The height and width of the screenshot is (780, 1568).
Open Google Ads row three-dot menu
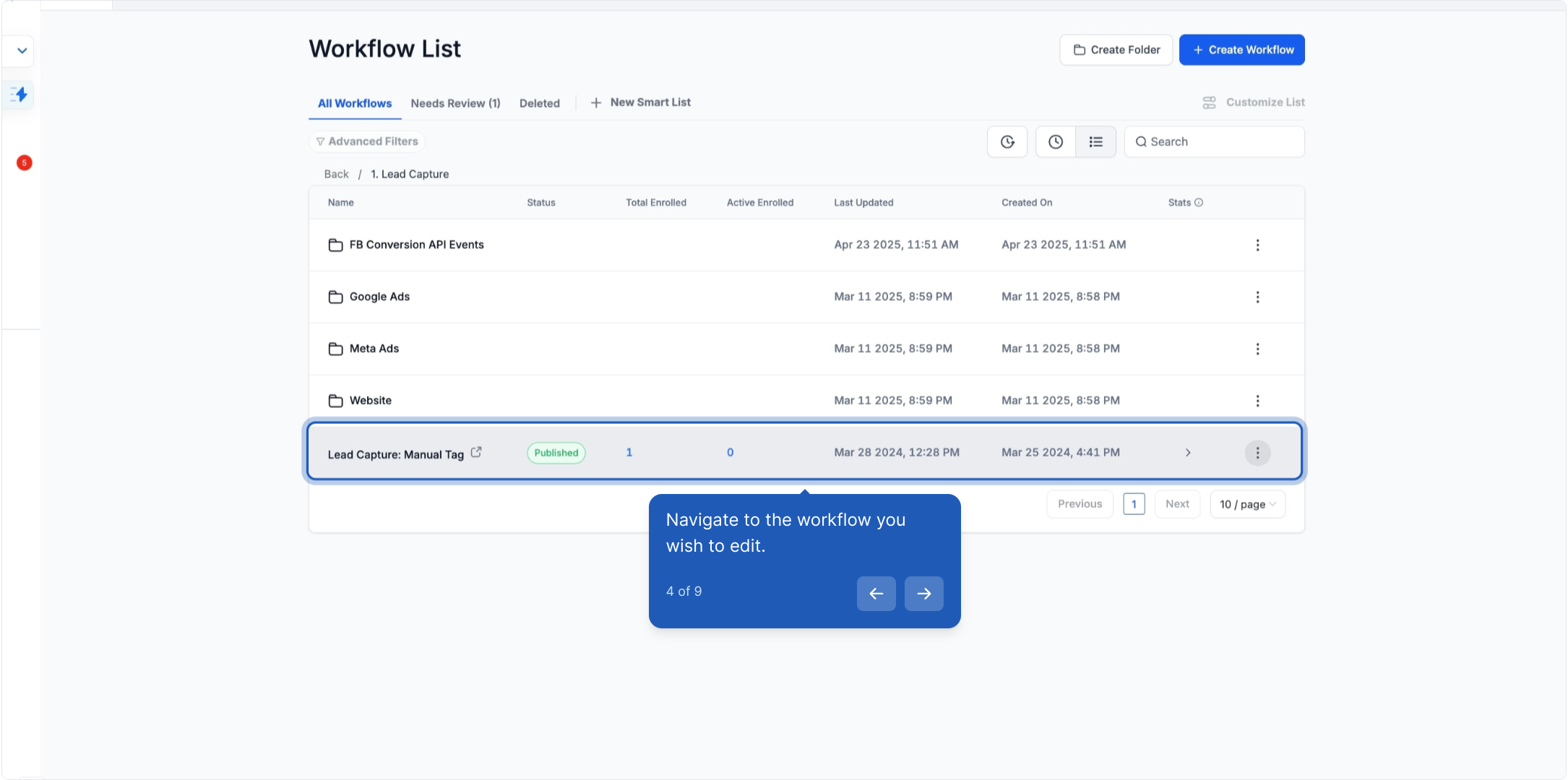(1257, 297)
